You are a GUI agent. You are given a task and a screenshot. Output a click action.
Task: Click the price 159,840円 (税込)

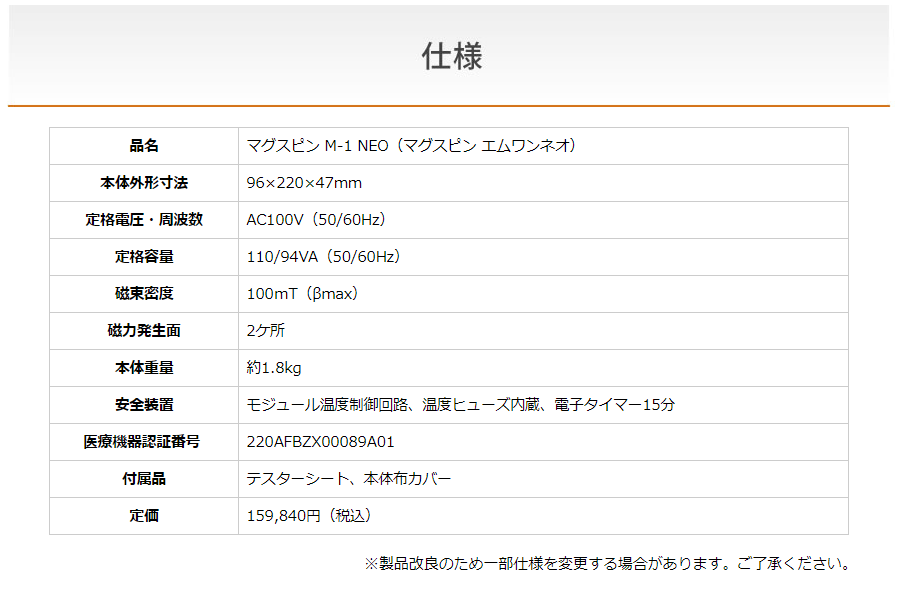coord(309,516)
